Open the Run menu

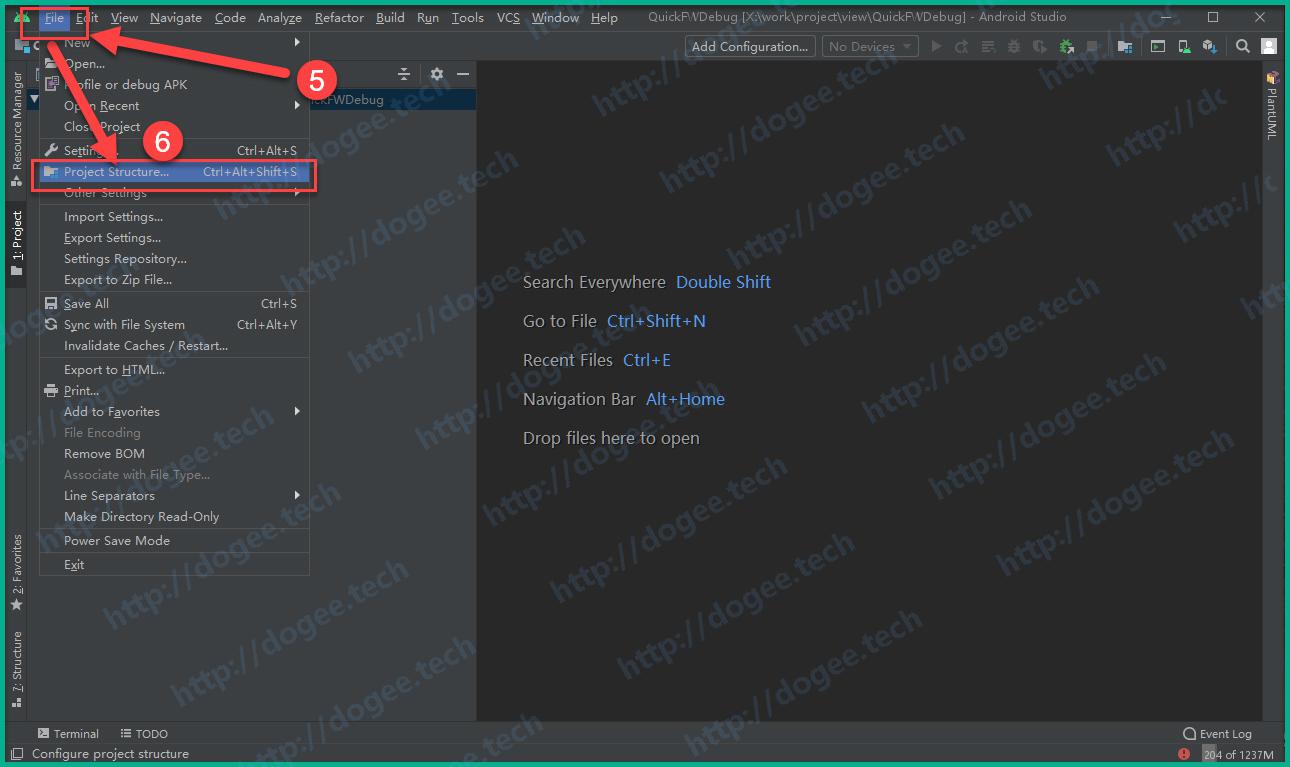pos(428,17)
